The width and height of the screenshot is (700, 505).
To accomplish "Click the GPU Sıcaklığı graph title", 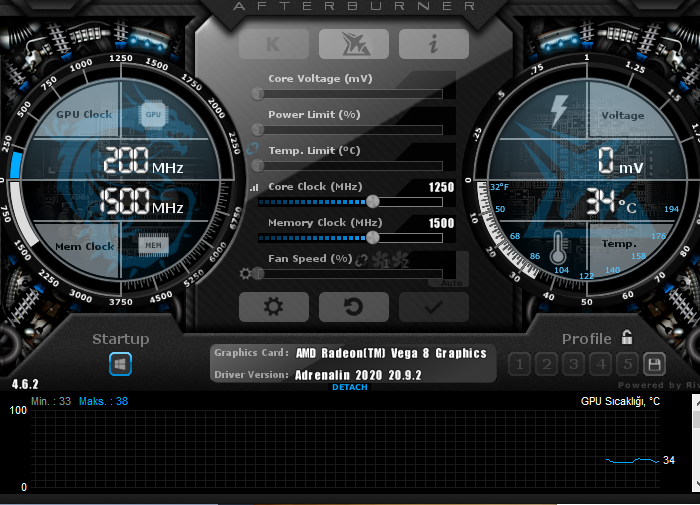I will (620, 401).
